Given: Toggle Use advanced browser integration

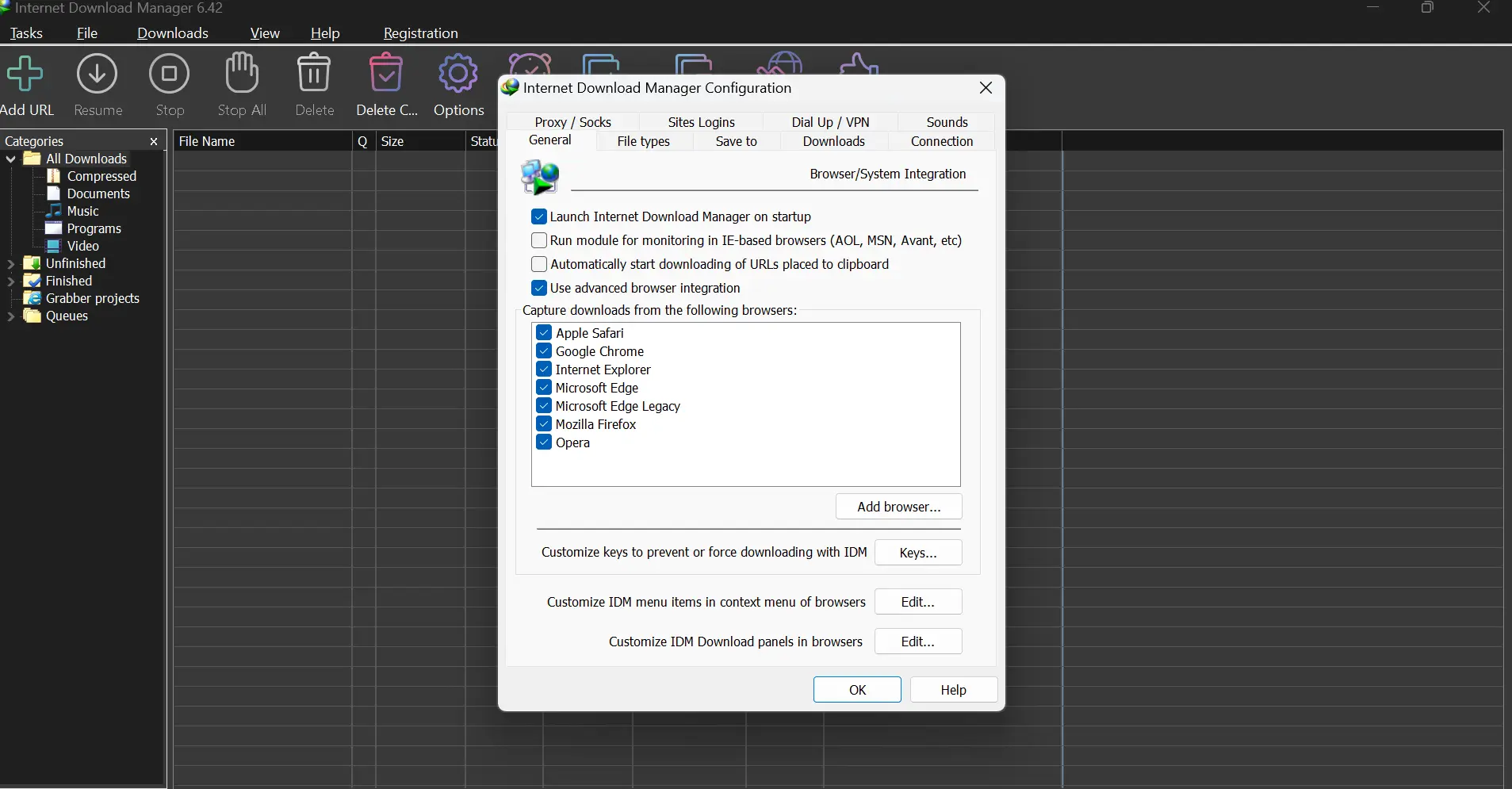Looking at the screenshot, I should [539, 288].
